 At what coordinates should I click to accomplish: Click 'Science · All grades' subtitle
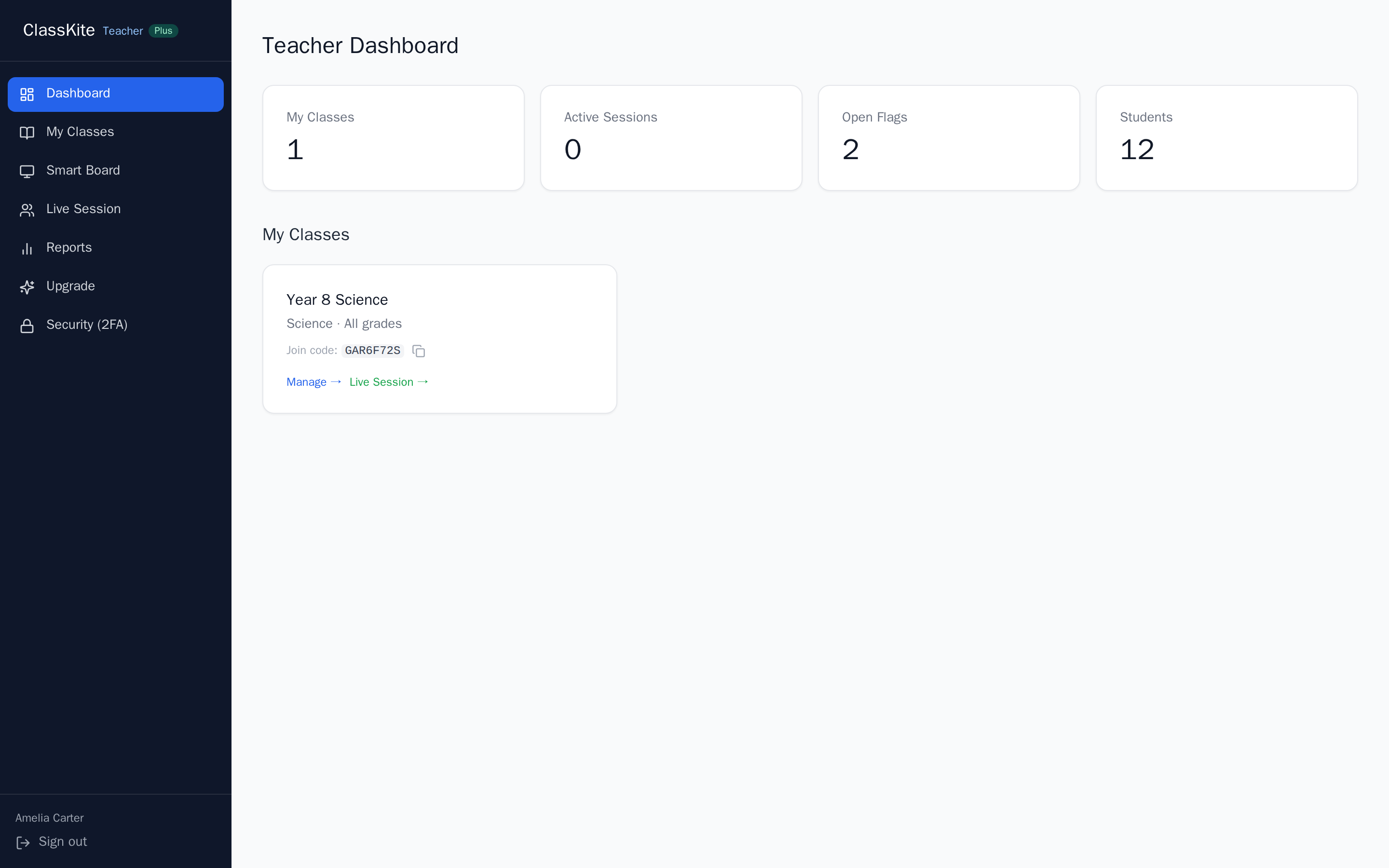(344, 324)
